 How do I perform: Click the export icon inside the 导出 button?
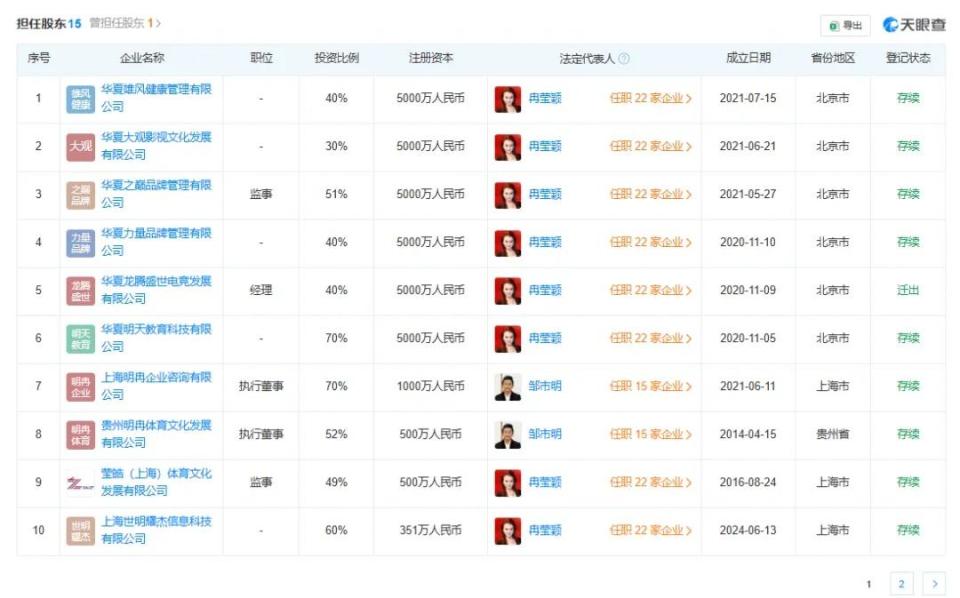coord(833,23)
